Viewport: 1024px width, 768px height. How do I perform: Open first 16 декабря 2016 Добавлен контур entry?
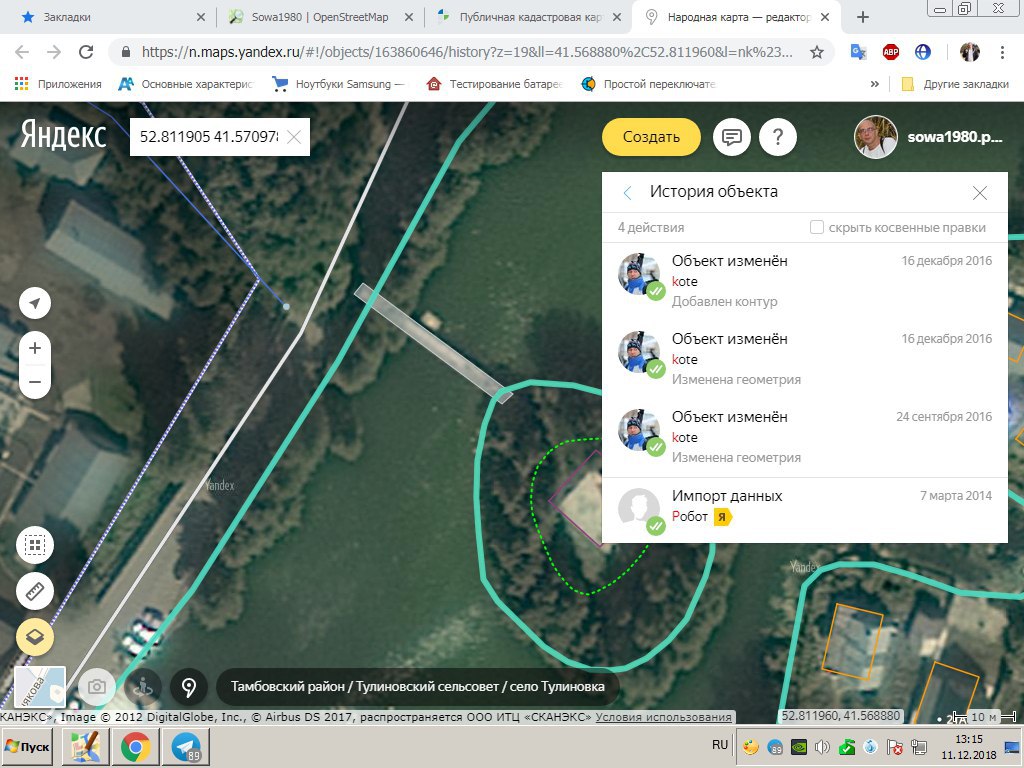tap(805, 281)
